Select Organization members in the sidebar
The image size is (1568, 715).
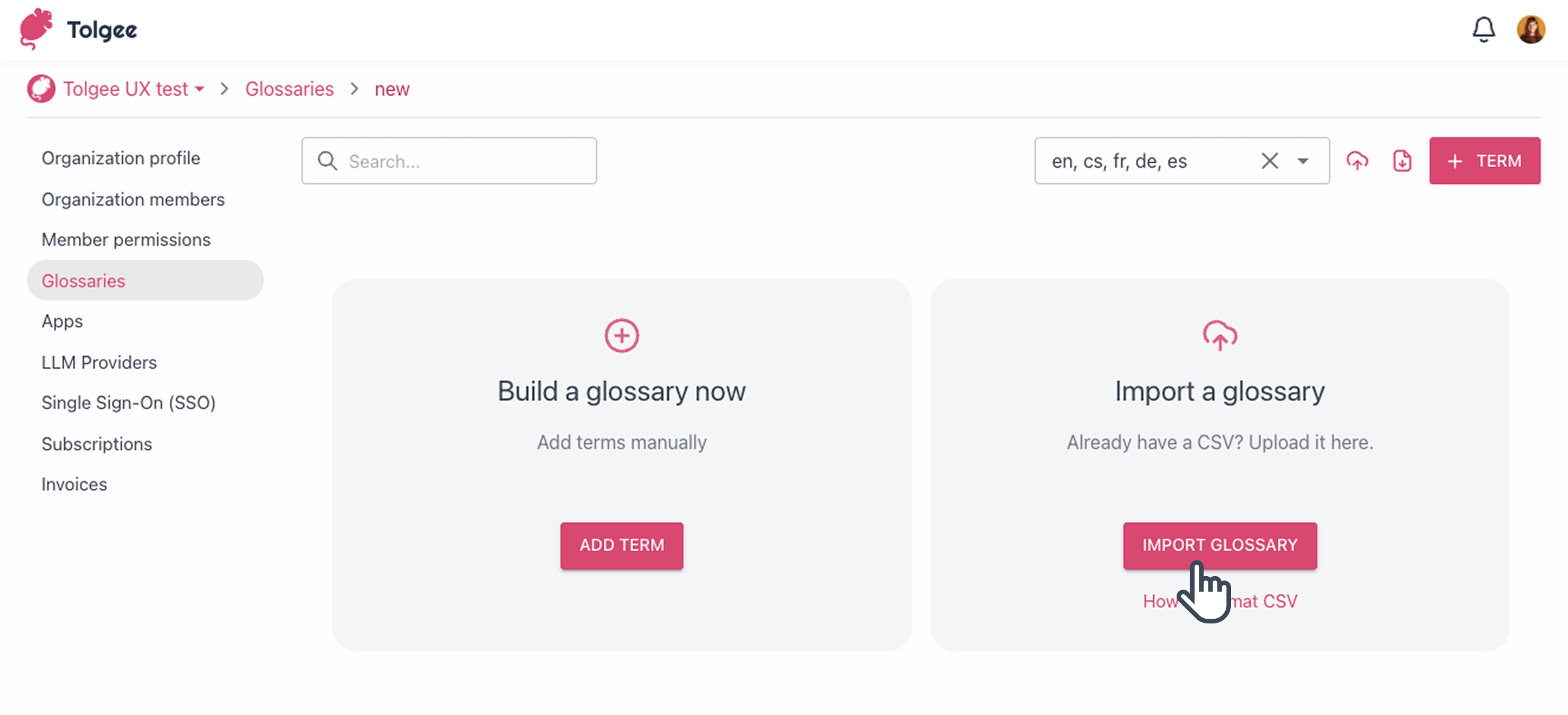coord(132,199)
